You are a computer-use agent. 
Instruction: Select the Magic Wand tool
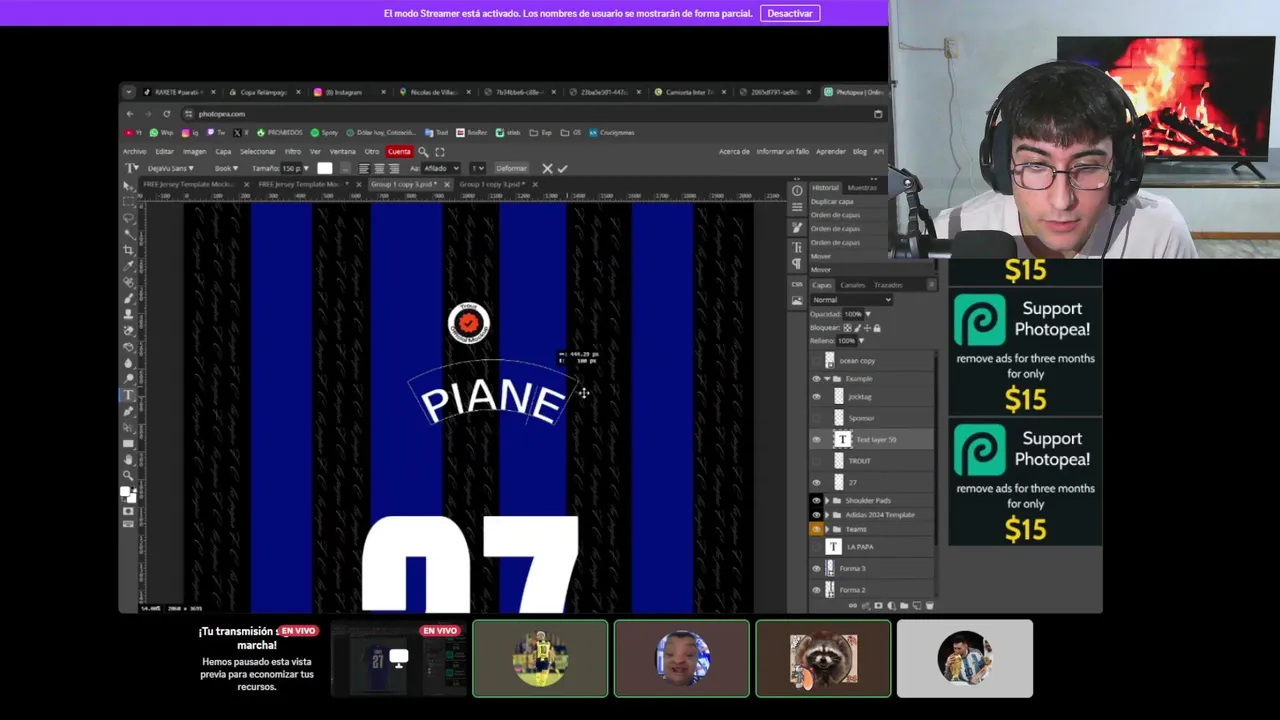point(129,233)
